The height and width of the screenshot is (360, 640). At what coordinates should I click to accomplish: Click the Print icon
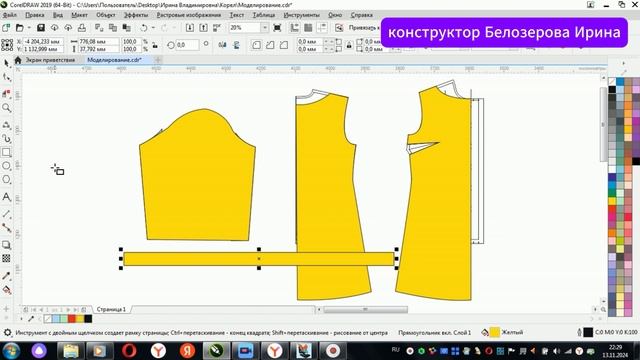coord(82,28)
